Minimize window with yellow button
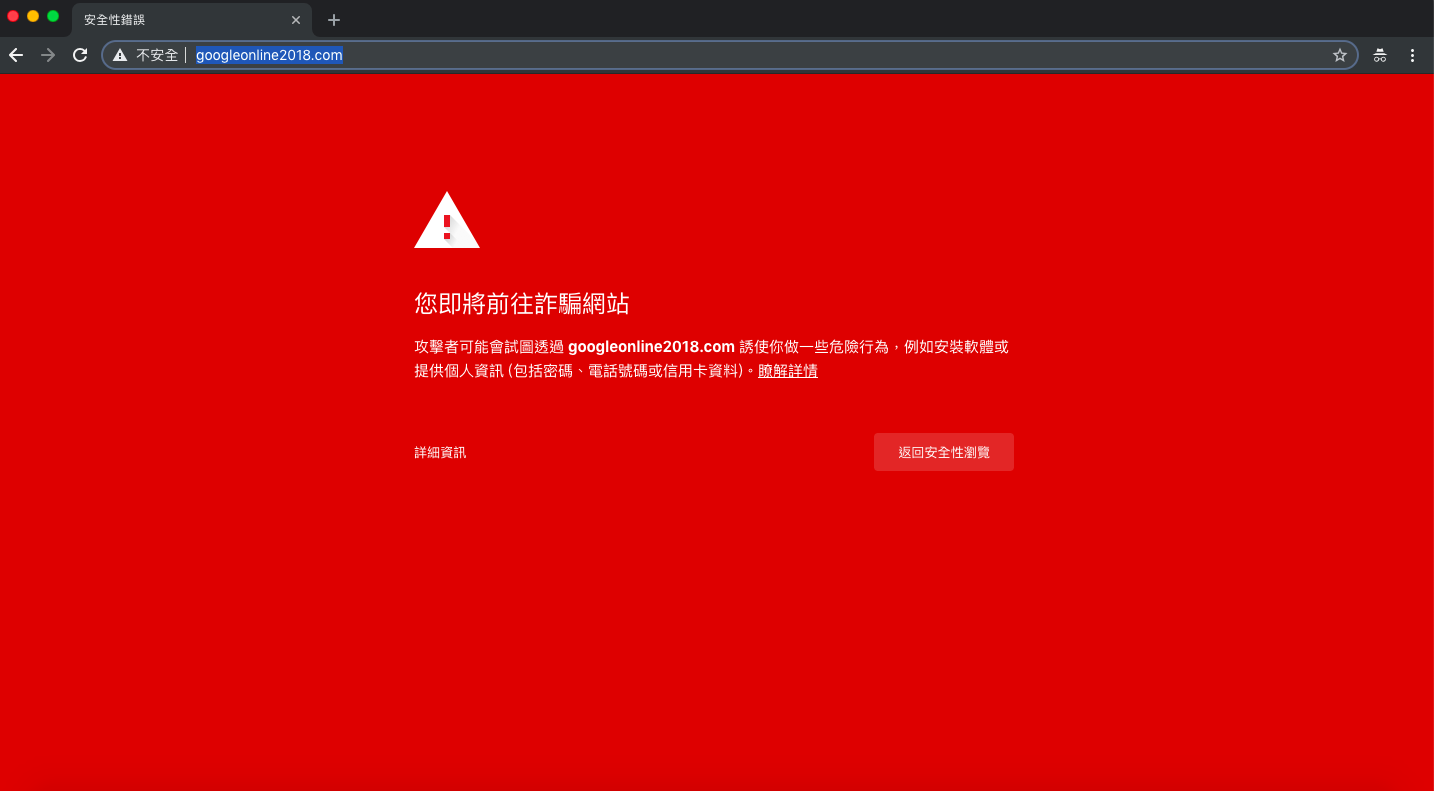1434x791 pixels. click(33, 16)
